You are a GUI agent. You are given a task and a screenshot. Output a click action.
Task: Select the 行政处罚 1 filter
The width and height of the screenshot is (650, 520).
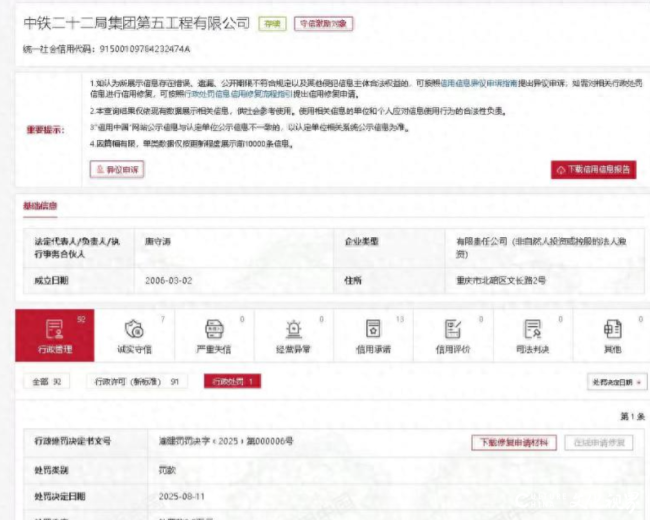point(232,381)
